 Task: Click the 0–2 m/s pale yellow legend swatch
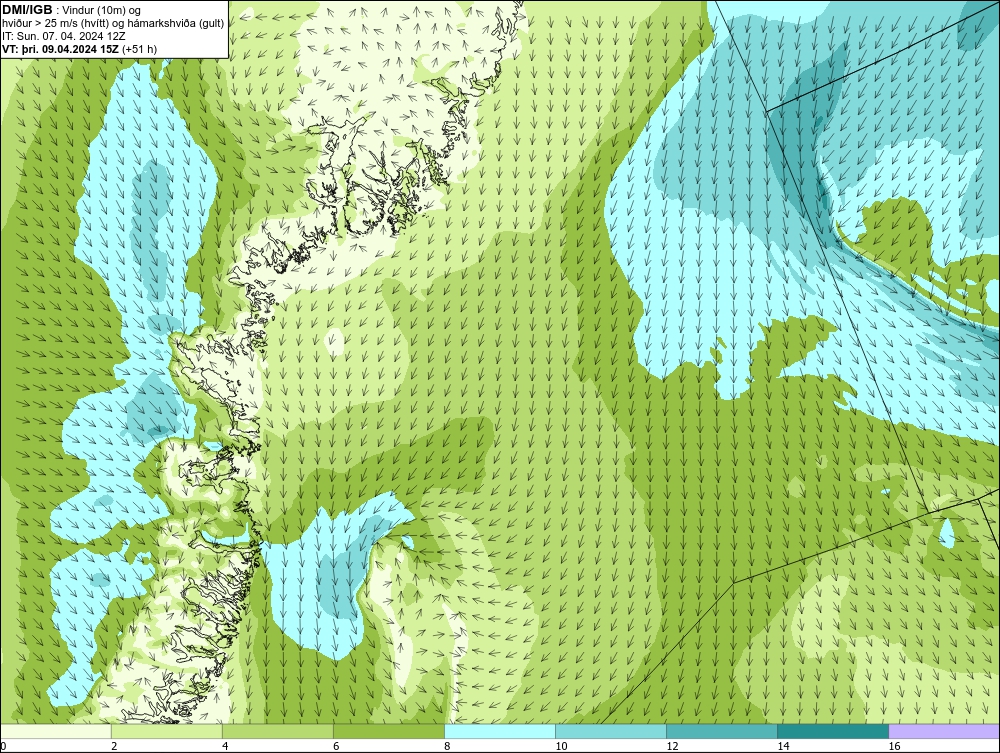click(55, 731)
